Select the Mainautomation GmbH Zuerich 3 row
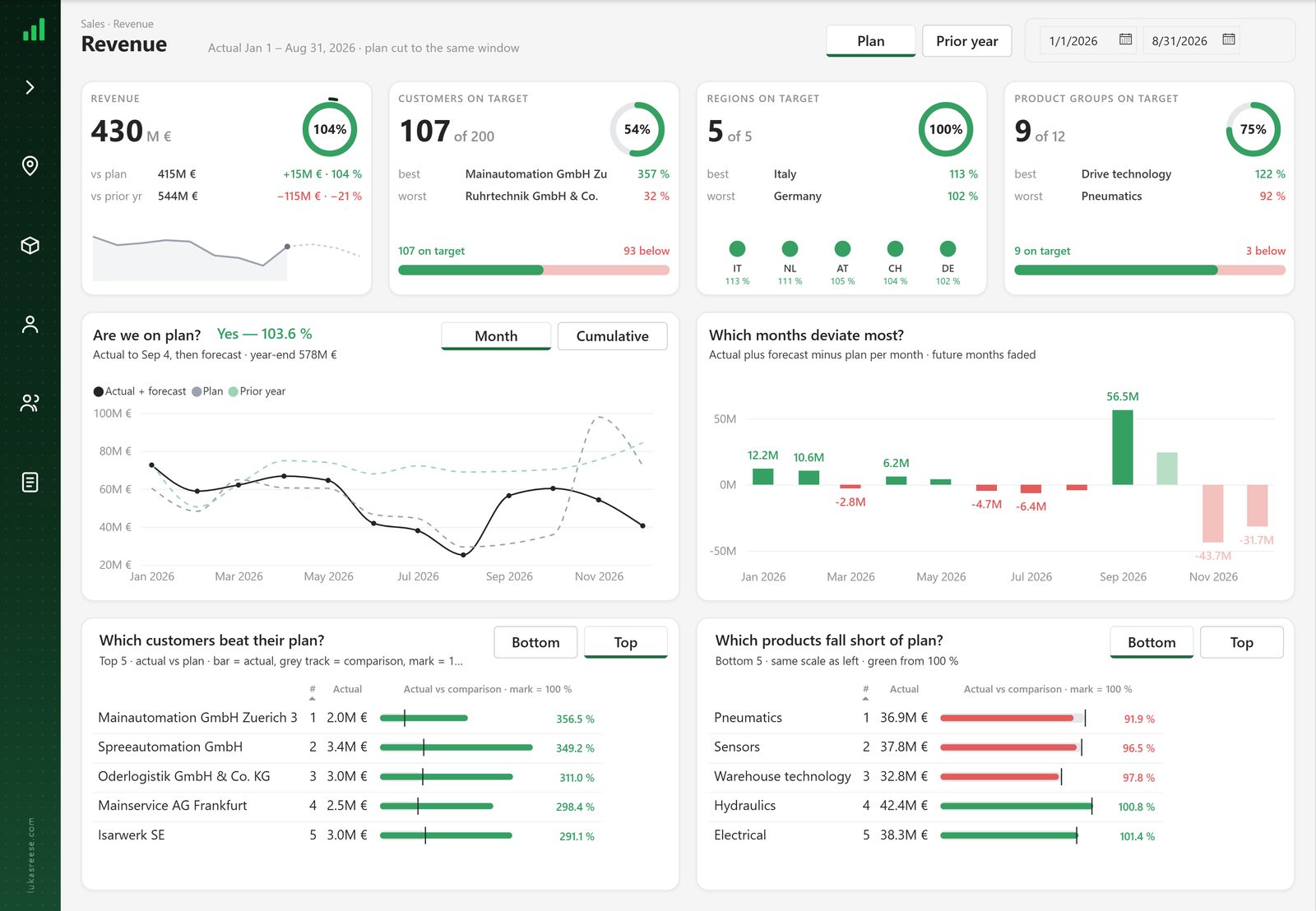Screen dimensions: 1316x911 (346, 718)
